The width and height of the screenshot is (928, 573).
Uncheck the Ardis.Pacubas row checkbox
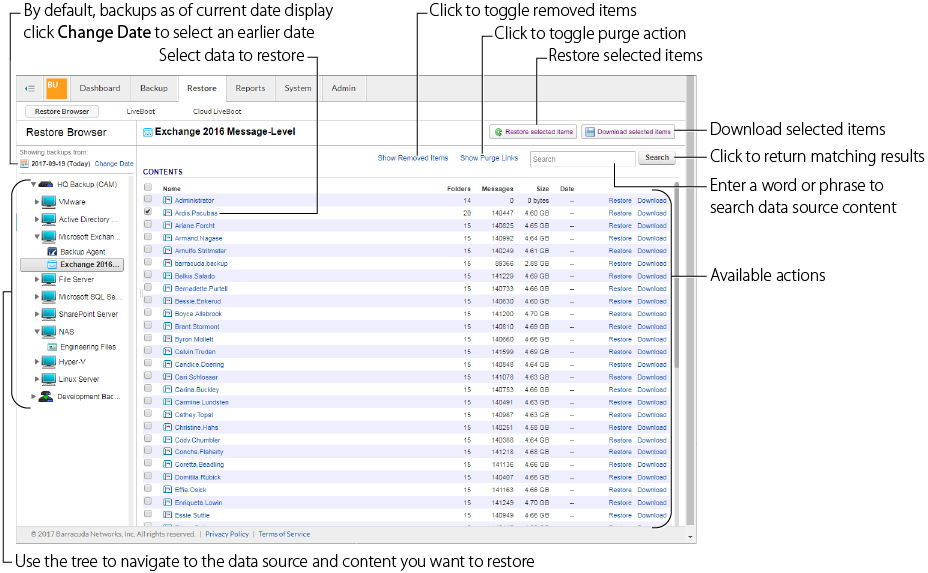click(148, 212)
